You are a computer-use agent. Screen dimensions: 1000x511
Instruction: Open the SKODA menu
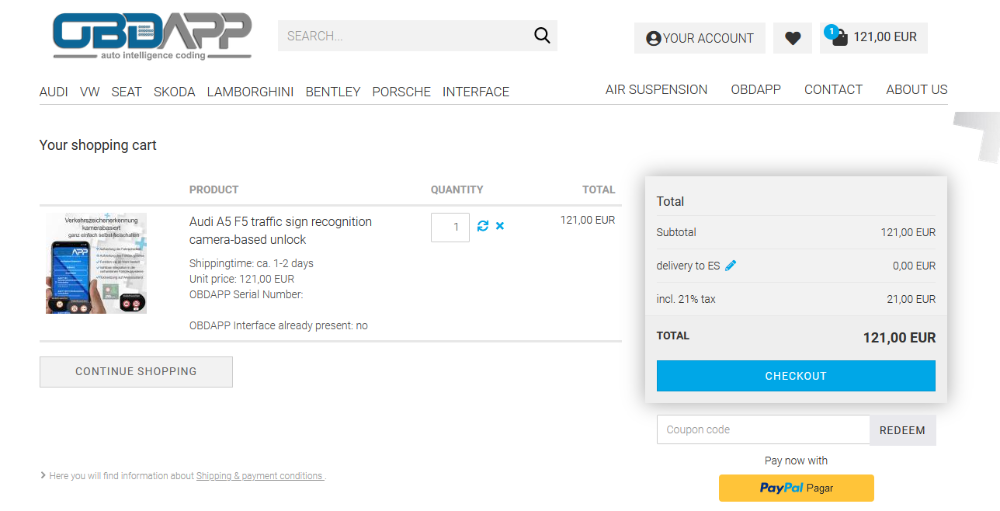point(174,92)
